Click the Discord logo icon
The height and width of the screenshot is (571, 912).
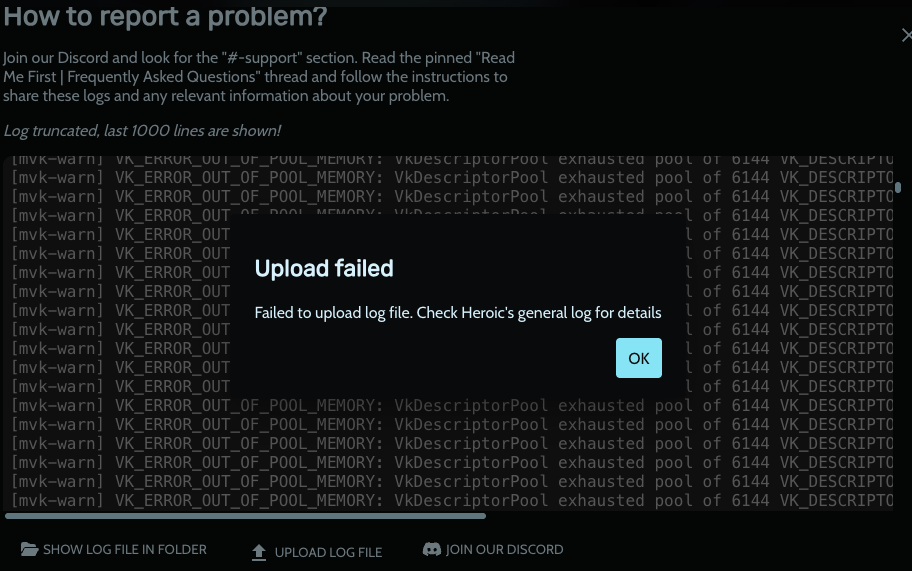pyautogui.click(x=432, y=549)
